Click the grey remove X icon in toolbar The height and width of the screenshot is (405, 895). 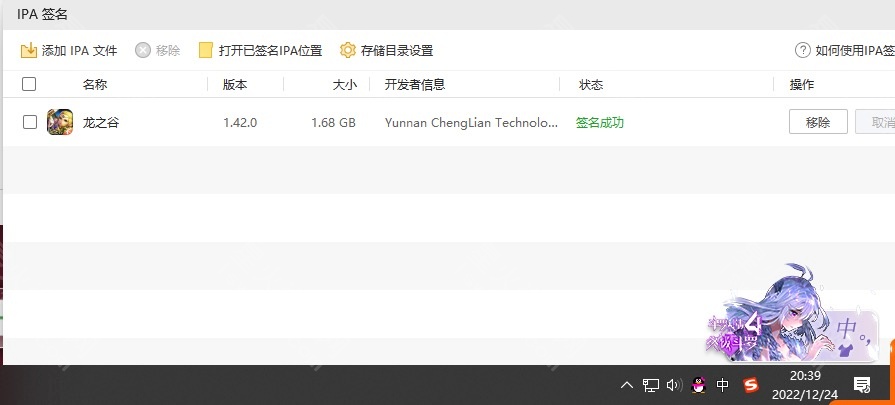143,50
